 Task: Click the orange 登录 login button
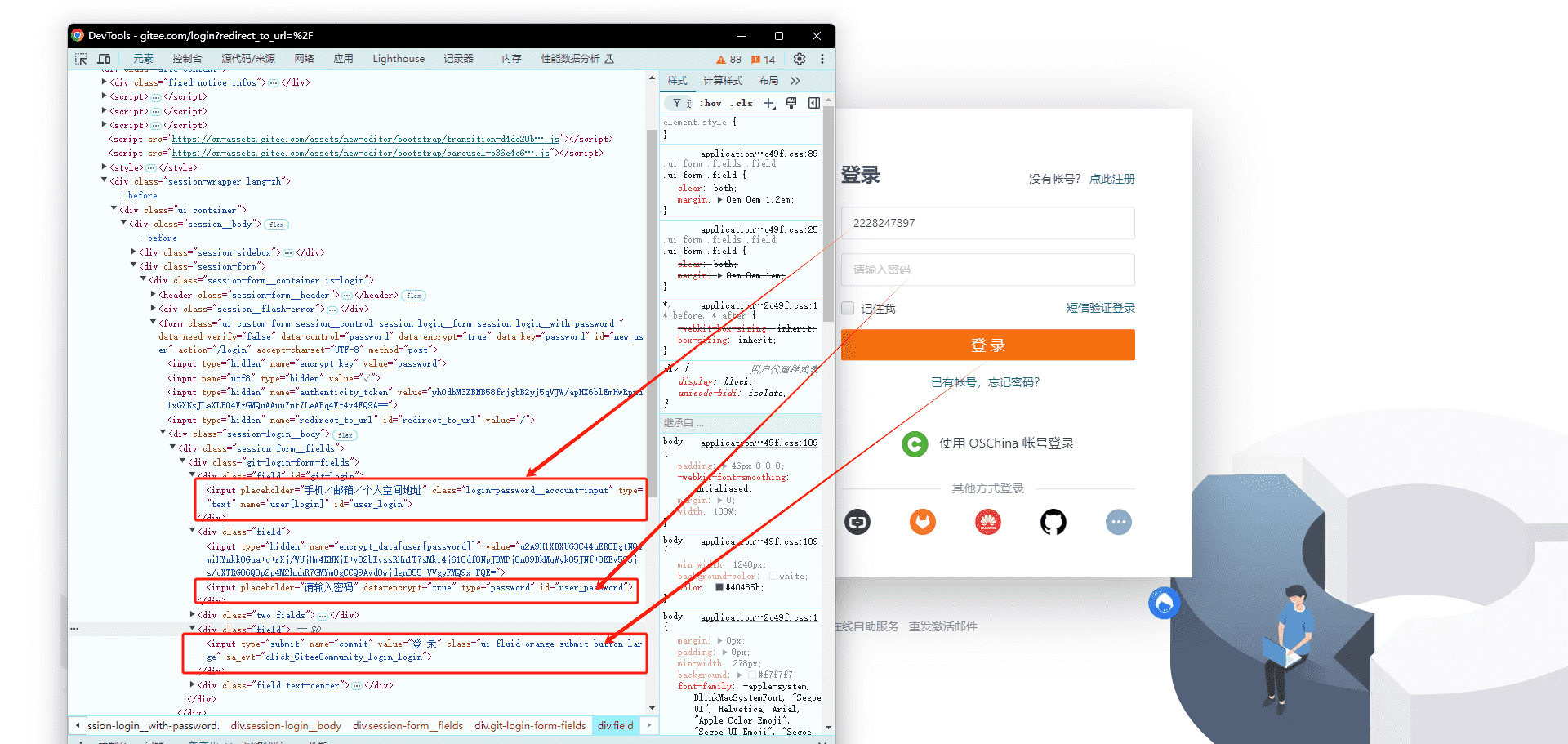[987, 345]
